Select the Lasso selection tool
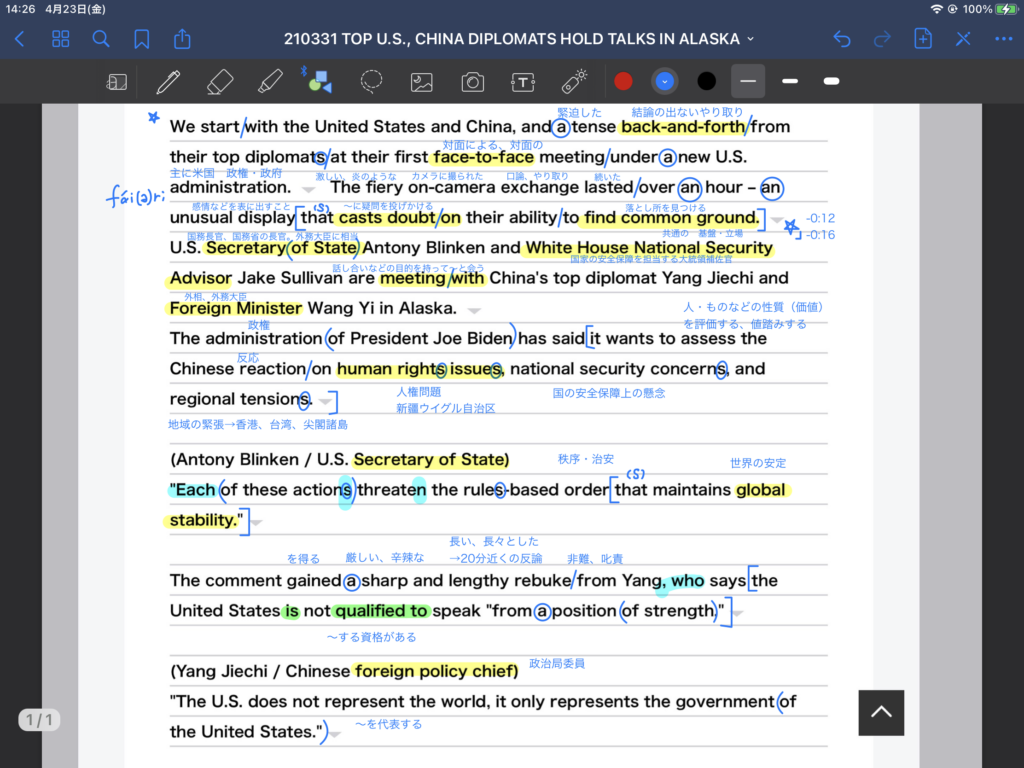 pos(371,82)
